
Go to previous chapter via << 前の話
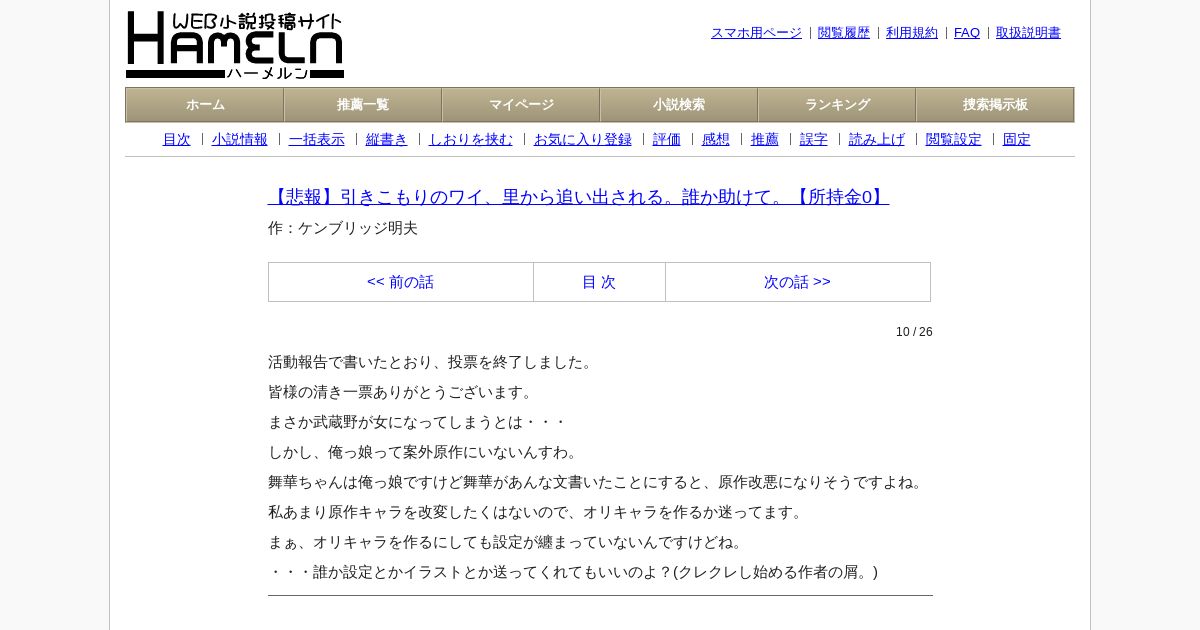click(x=401, y=282)
